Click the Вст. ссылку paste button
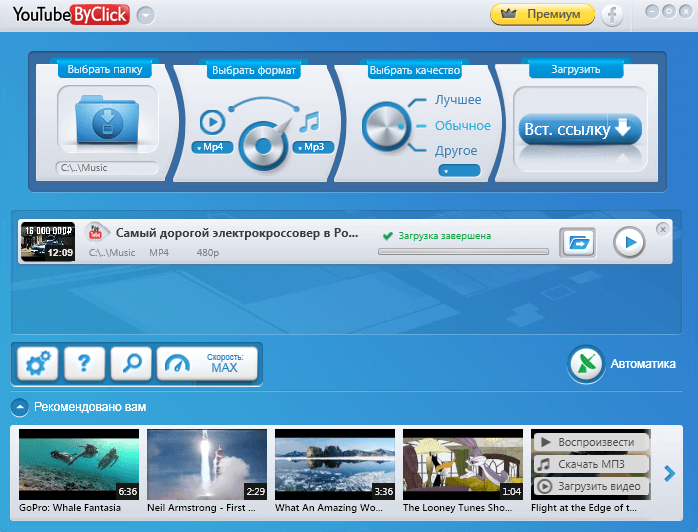The height and width of the screenshot is (532, 698). pos(577,130)
